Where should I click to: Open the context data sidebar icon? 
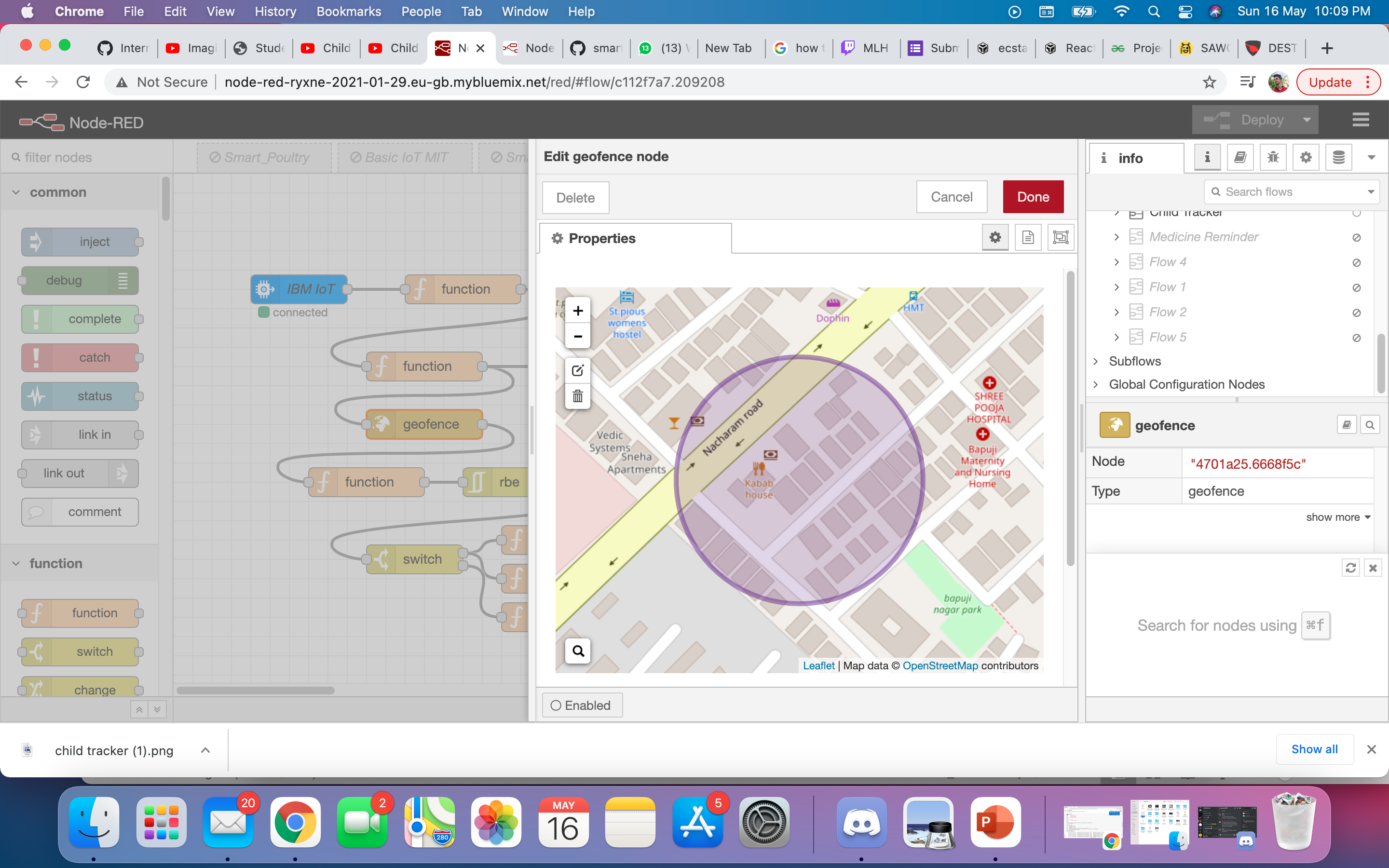[1338, 157]
